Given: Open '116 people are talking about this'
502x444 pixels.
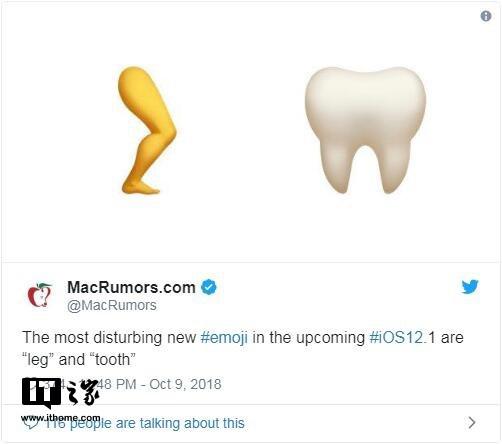Looking at the screenshot, I should point(145,423).
